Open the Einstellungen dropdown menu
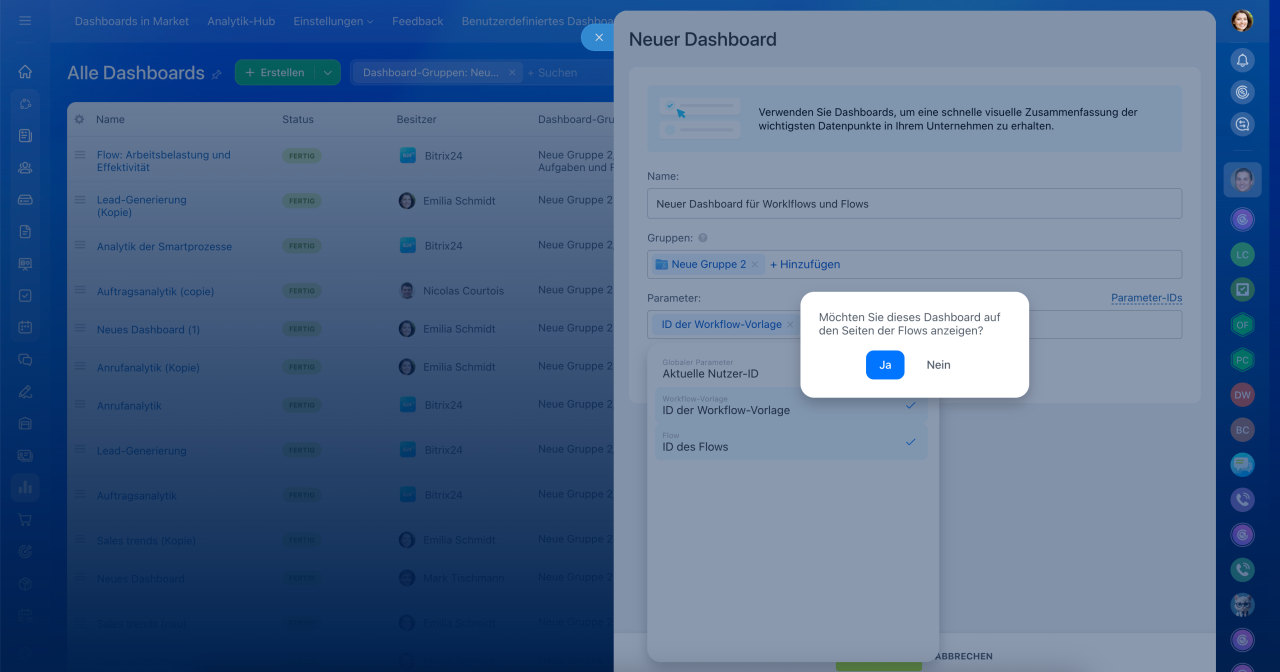1280x672 pixels. point(333,21)
